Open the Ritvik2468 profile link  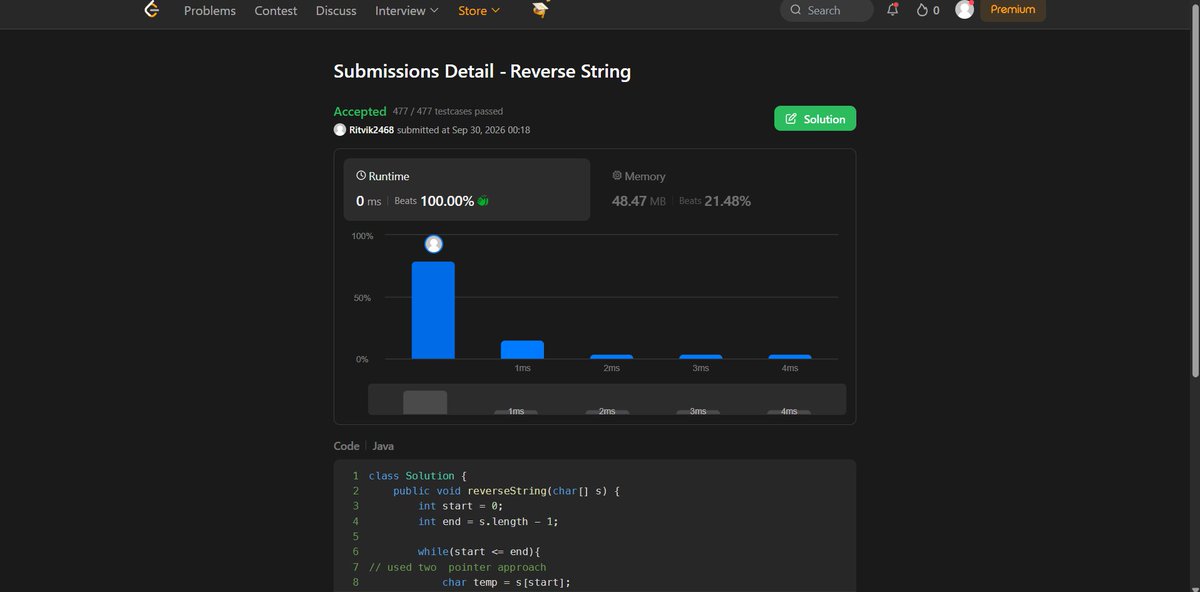pyautogui.click(x=371, y=130)
